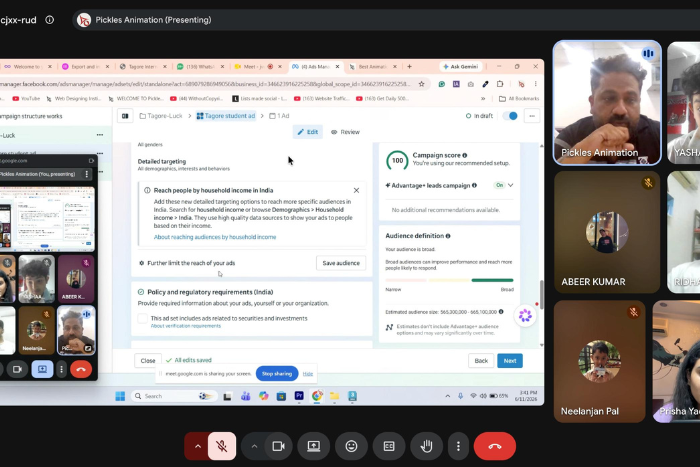Image resolution: width=700 pixels, height=467 pixels.
Task: Toggle the ad set on/off switch
Action: (x=510, y=116)
